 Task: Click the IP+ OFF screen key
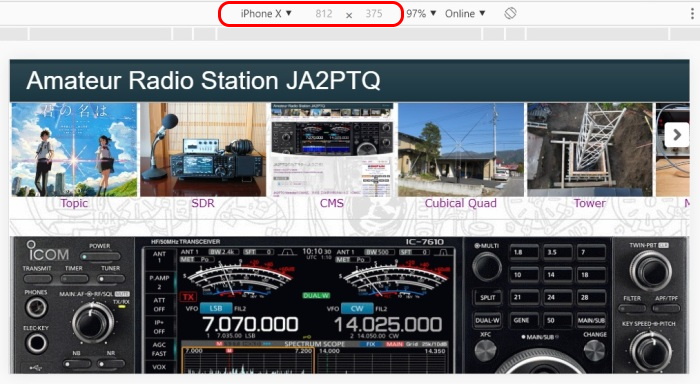159,327
